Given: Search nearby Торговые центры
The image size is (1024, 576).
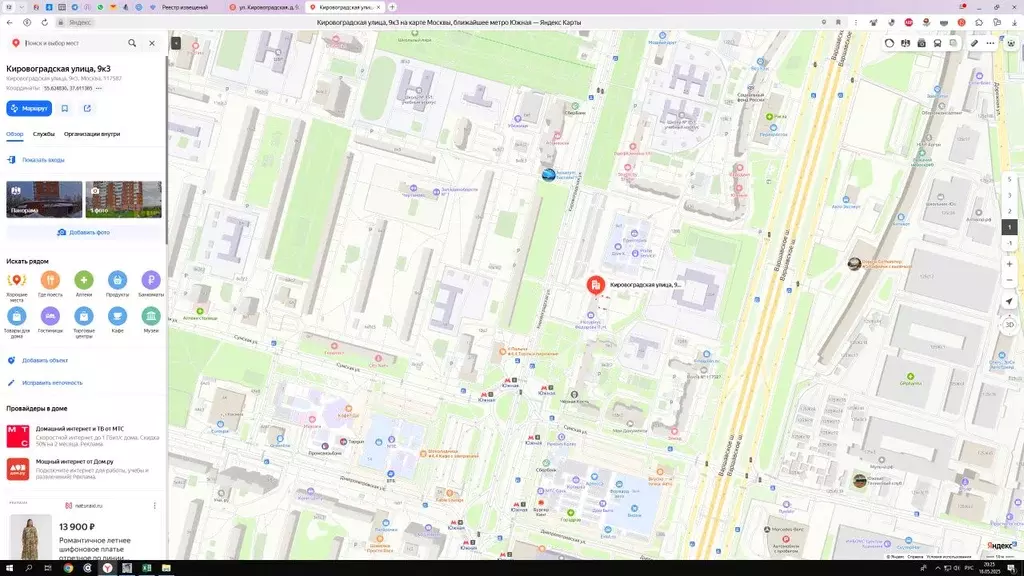Looking at the screenshot, I should tap(84, 322).
